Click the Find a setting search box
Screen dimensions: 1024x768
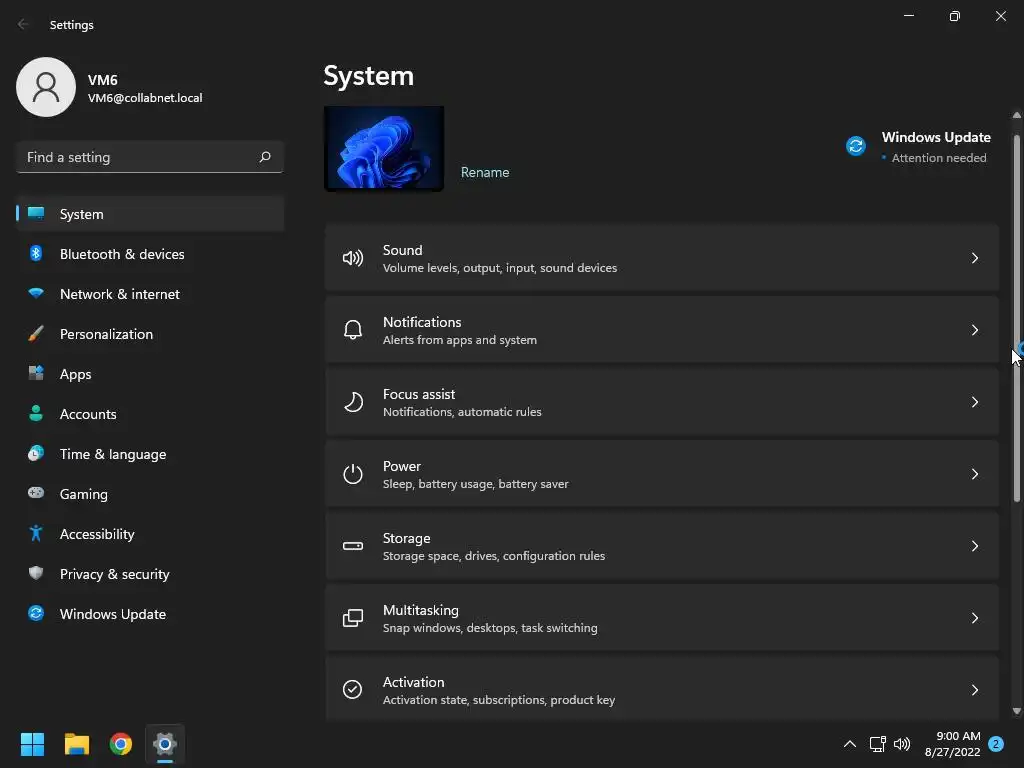[150, 157]
